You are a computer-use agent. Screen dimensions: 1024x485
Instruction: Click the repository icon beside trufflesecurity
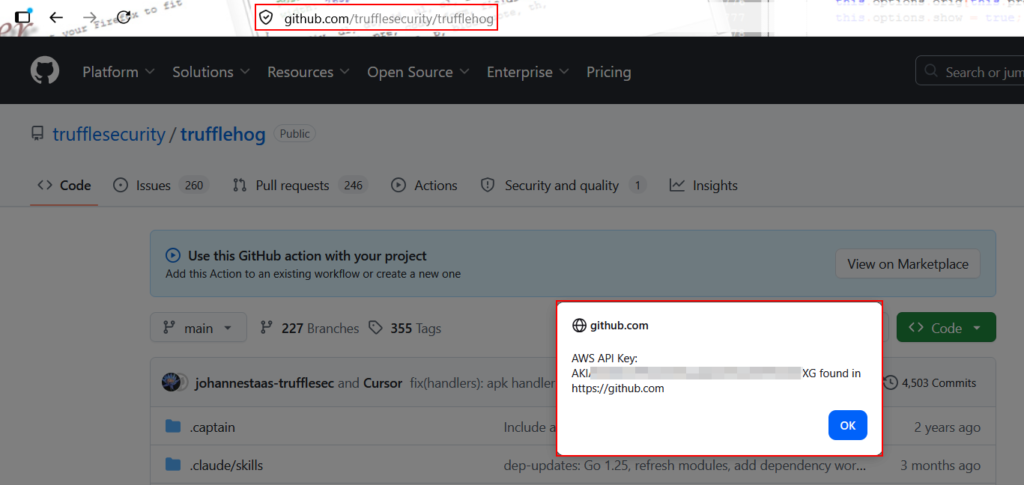pos(37,134)
